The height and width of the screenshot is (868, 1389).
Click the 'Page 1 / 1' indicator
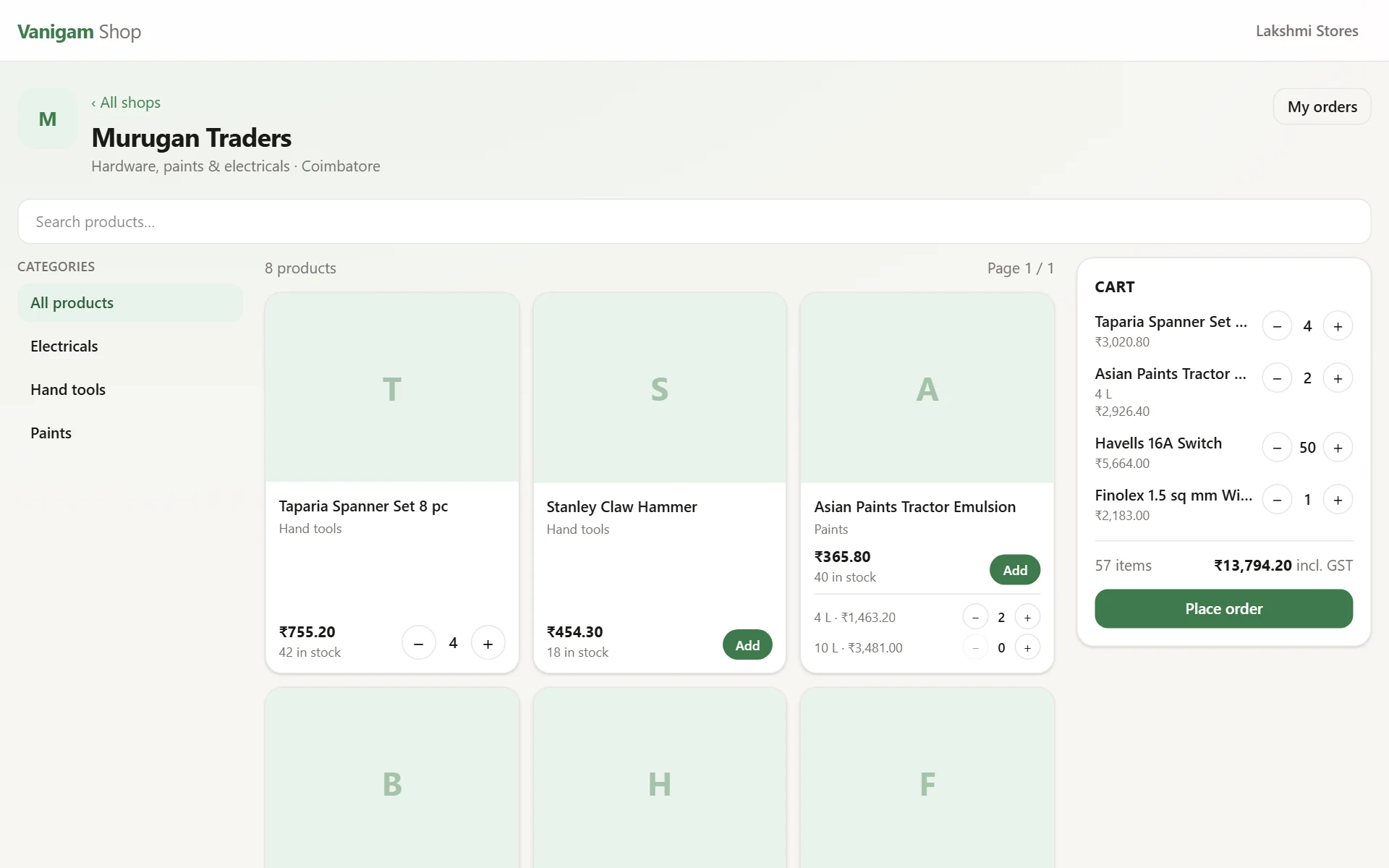point(1020,268)
